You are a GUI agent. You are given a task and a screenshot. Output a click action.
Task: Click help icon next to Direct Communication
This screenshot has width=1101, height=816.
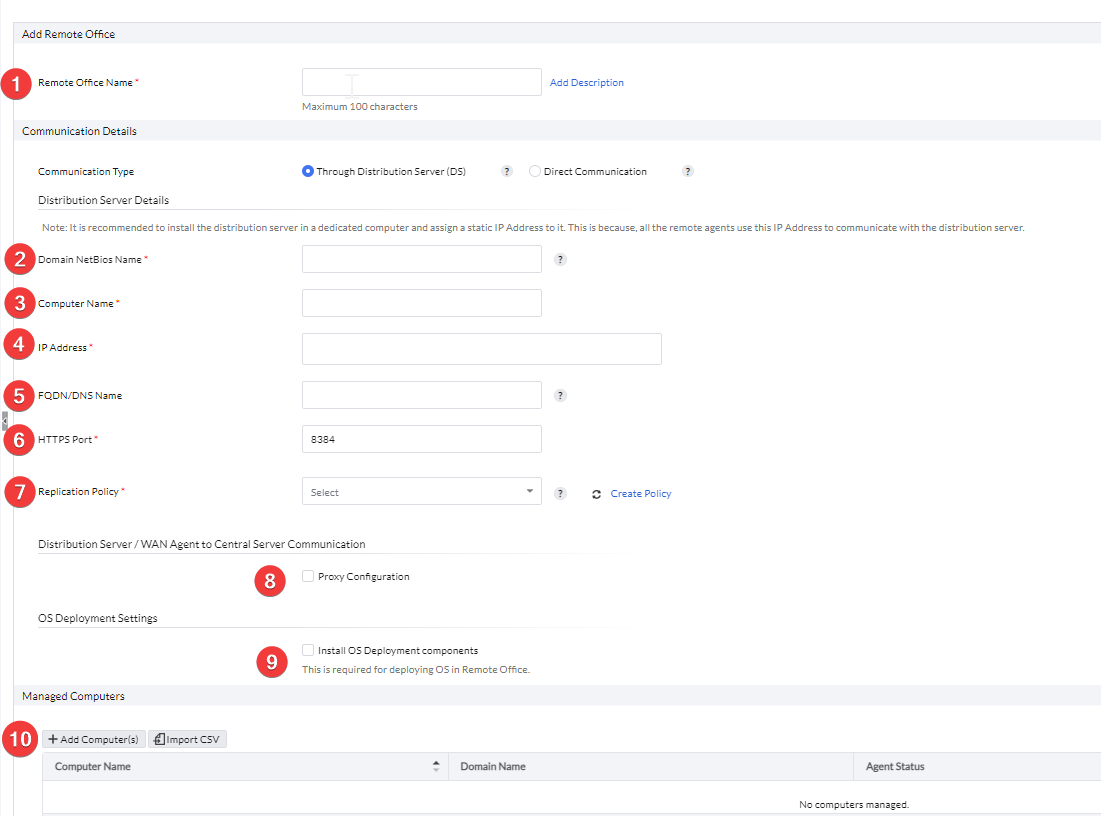(x=688, y=171)
